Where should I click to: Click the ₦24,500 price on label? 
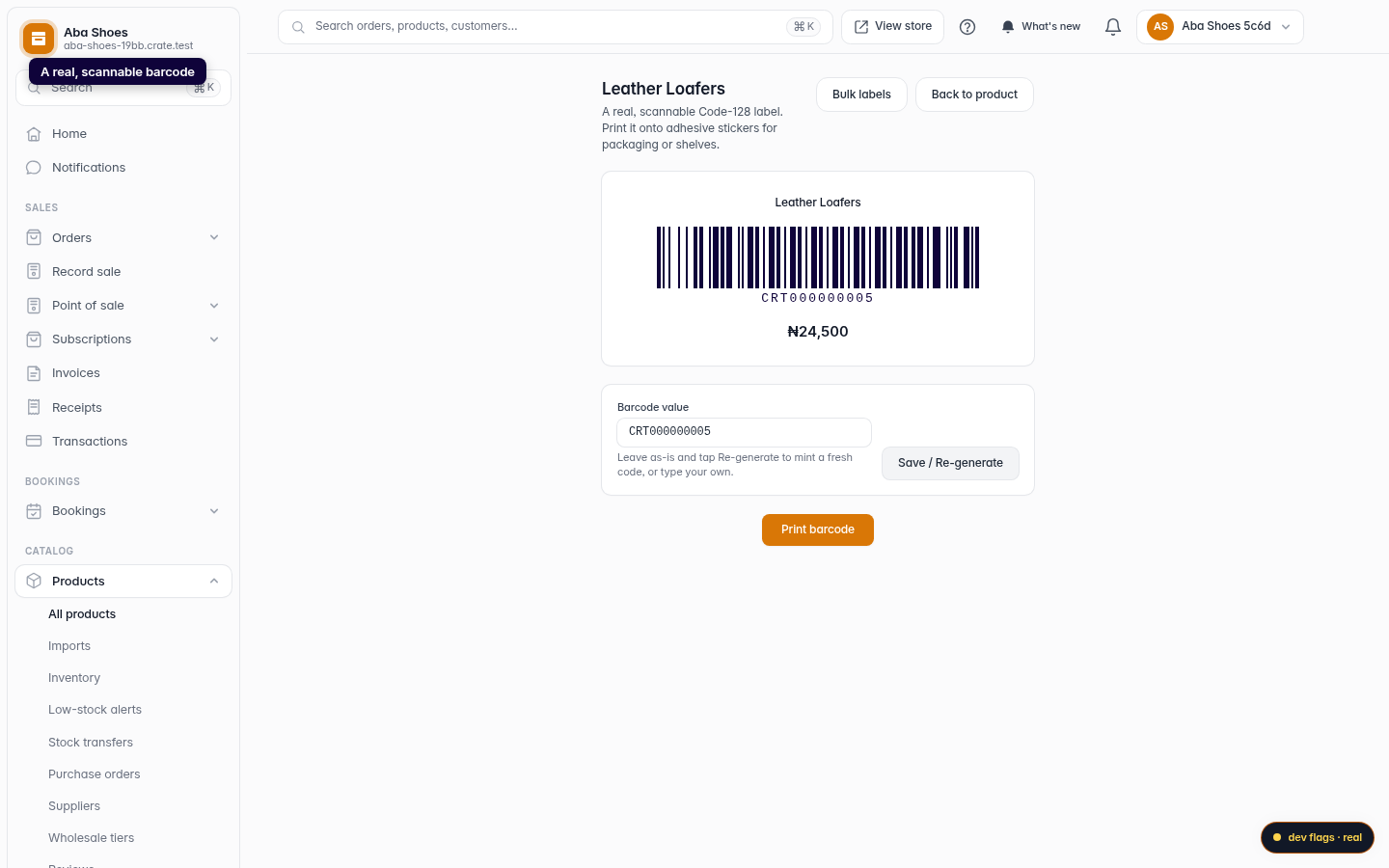click(818, 332)
